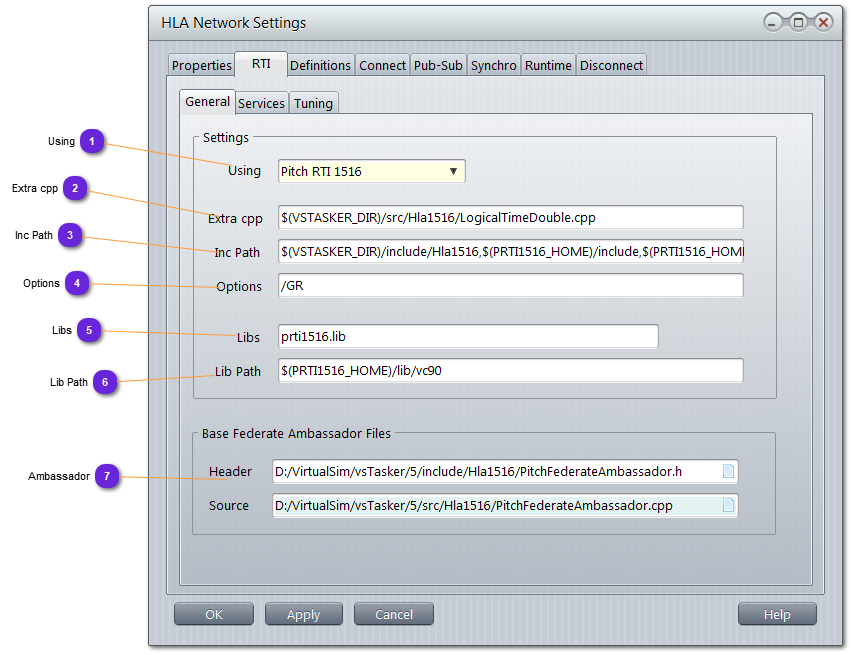The image size is (852, 655).
Task: Go to the Connect tab
Action: 382,65
